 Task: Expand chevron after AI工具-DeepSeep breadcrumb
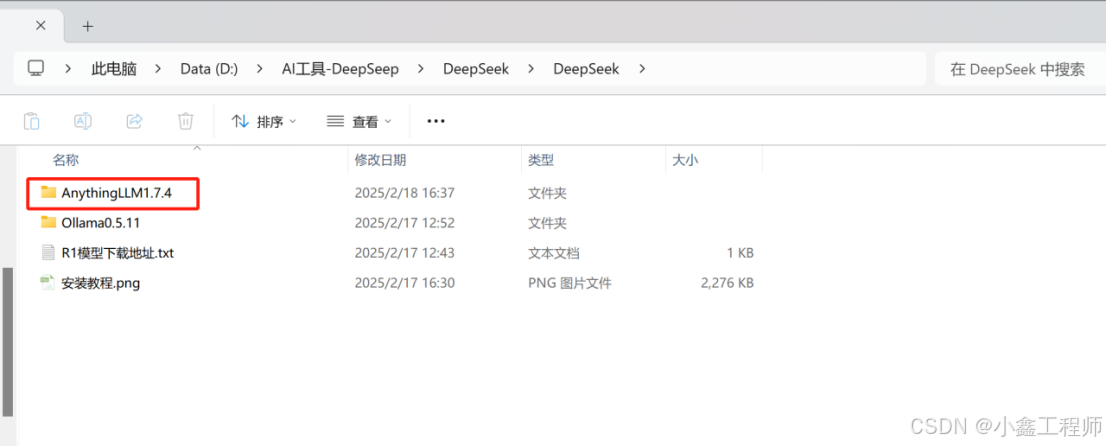point(420,68)
